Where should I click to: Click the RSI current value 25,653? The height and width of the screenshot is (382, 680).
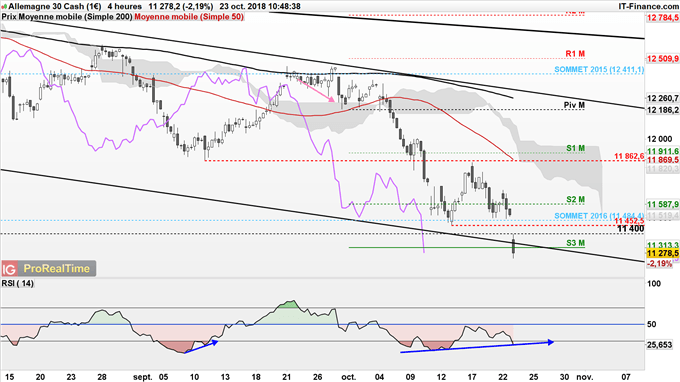660,345
